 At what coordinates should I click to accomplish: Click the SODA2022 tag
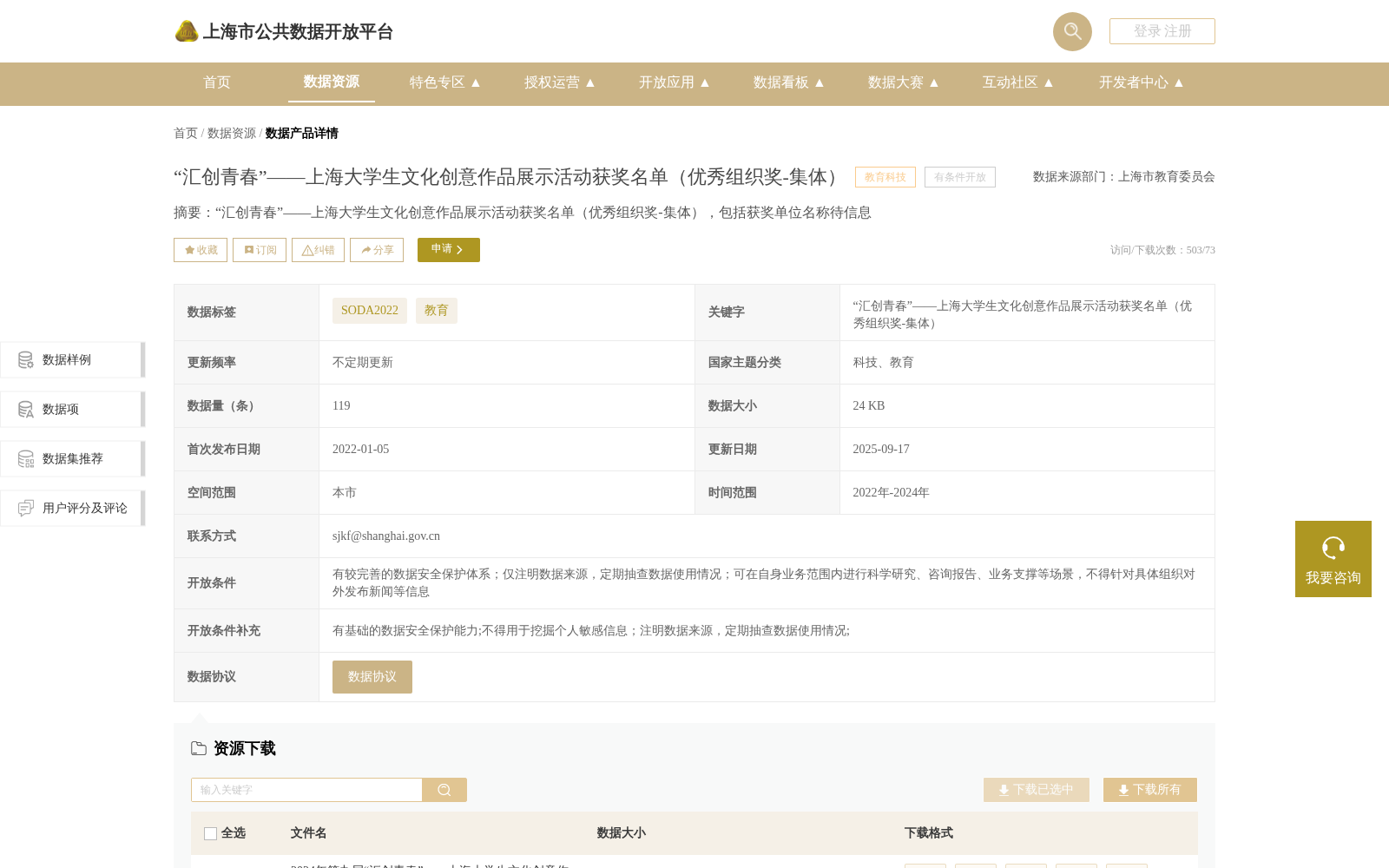click(370, 311)
